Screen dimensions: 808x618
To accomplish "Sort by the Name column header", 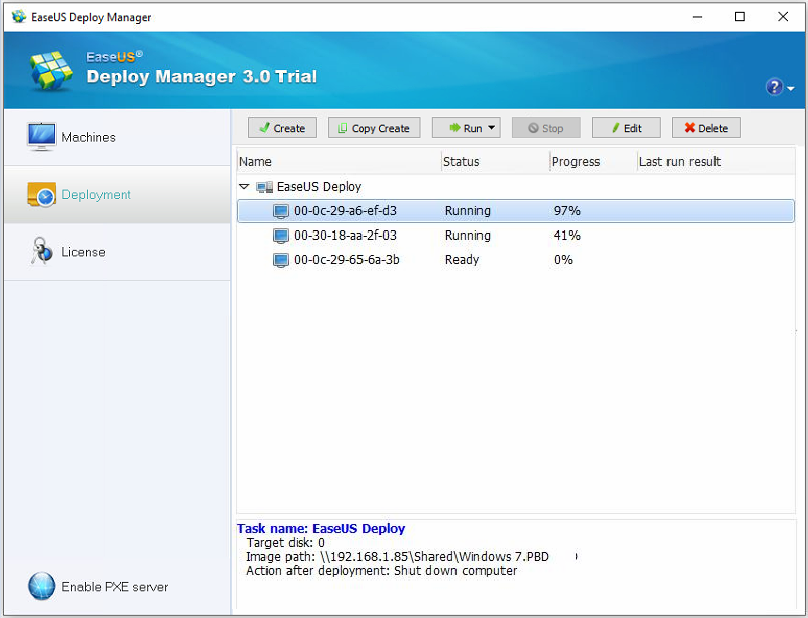I will click(x=339, y=161).
